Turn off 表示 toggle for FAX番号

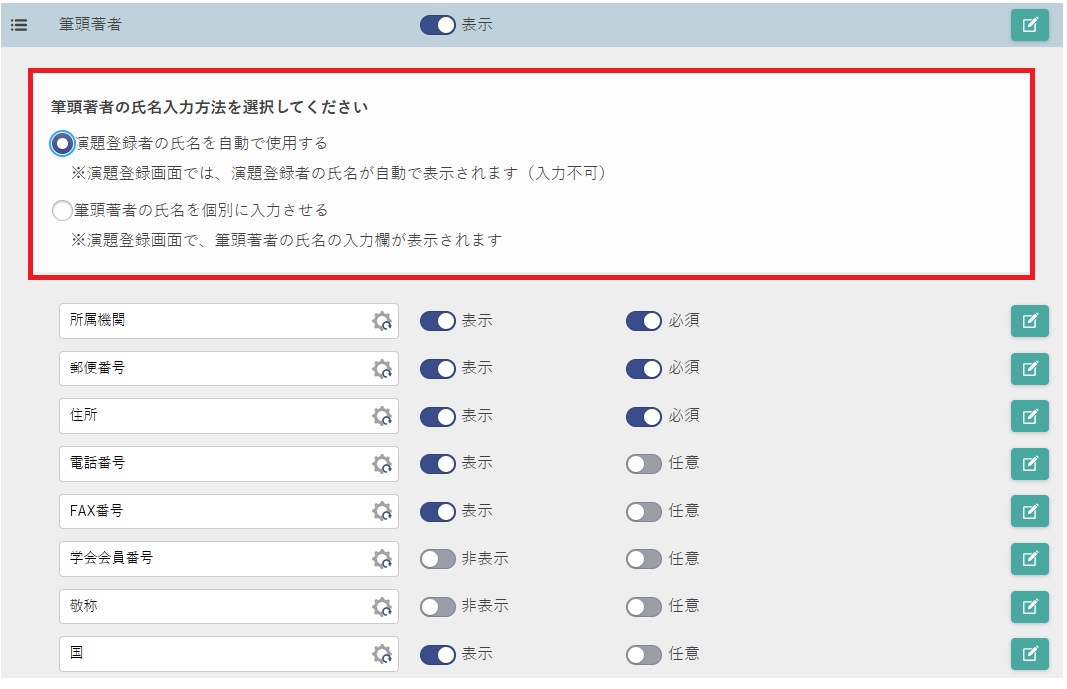[x=438, y=511]
